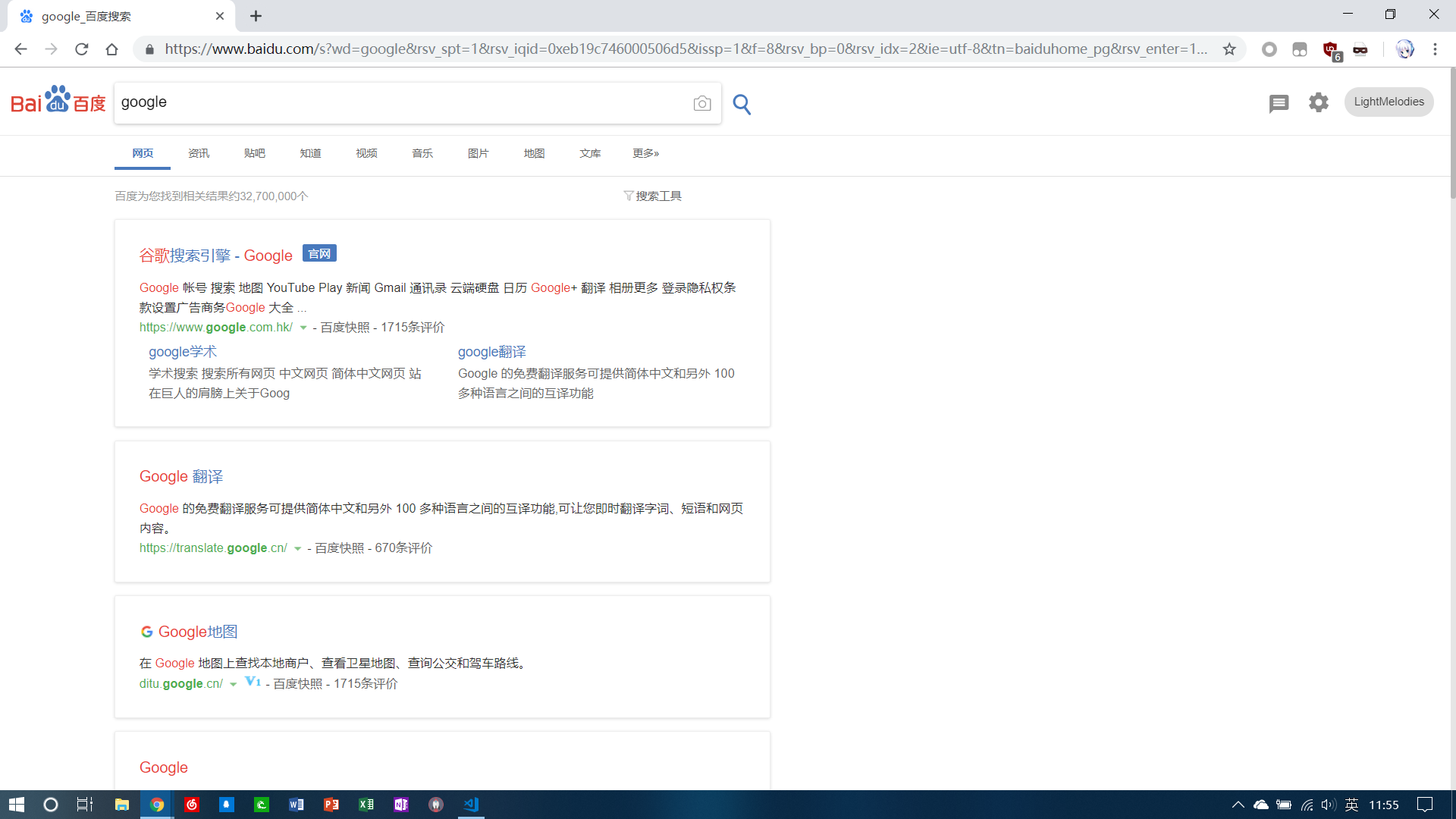The height and width of the screenshot is (819, 1456).
Task: Switch to the 图片 tab
Action: (x=479, y=152)
